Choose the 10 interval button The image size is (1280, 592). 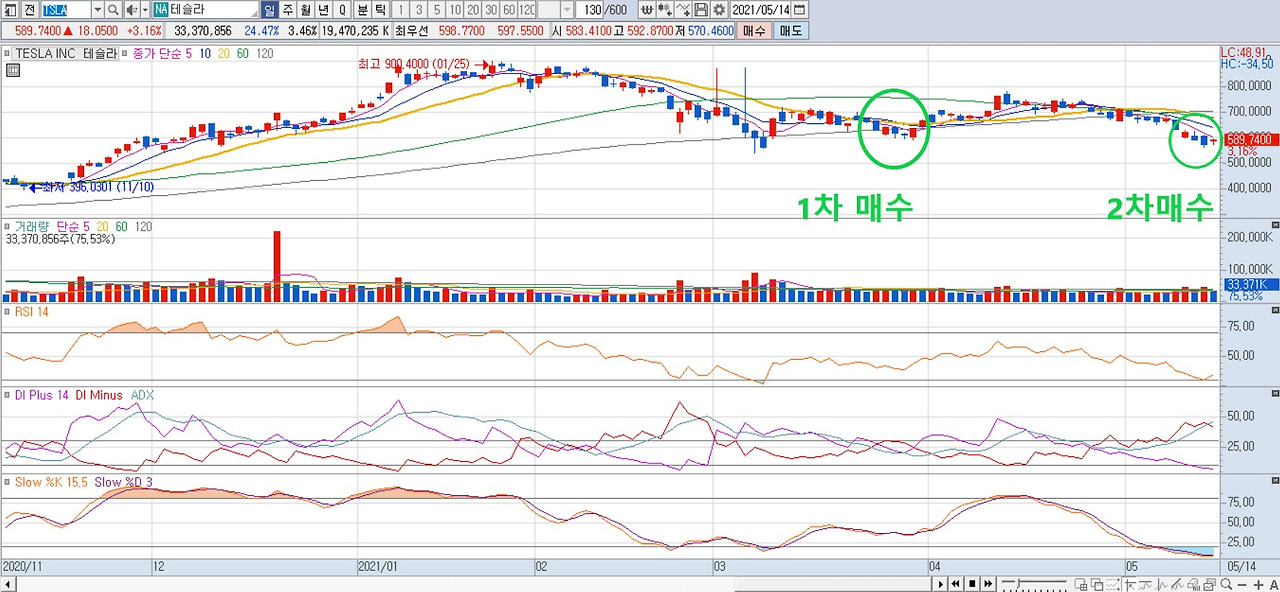click(455, 10)
